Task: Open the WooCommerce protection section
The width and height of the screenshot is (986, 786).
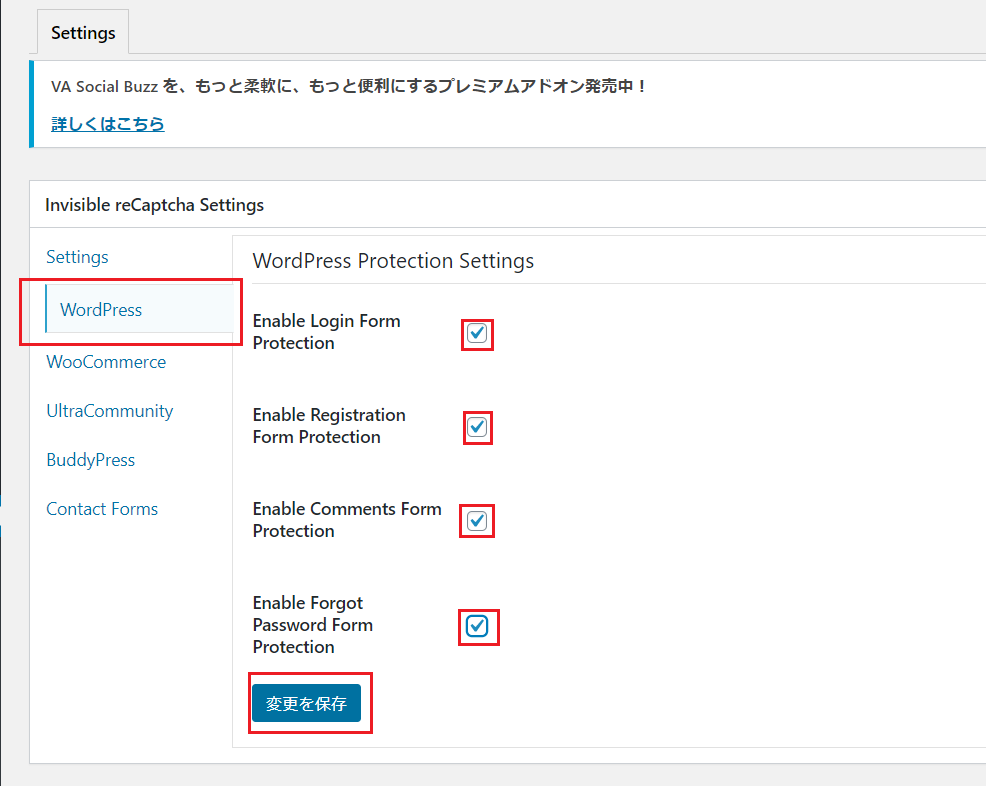Action: tap(106, 362)
